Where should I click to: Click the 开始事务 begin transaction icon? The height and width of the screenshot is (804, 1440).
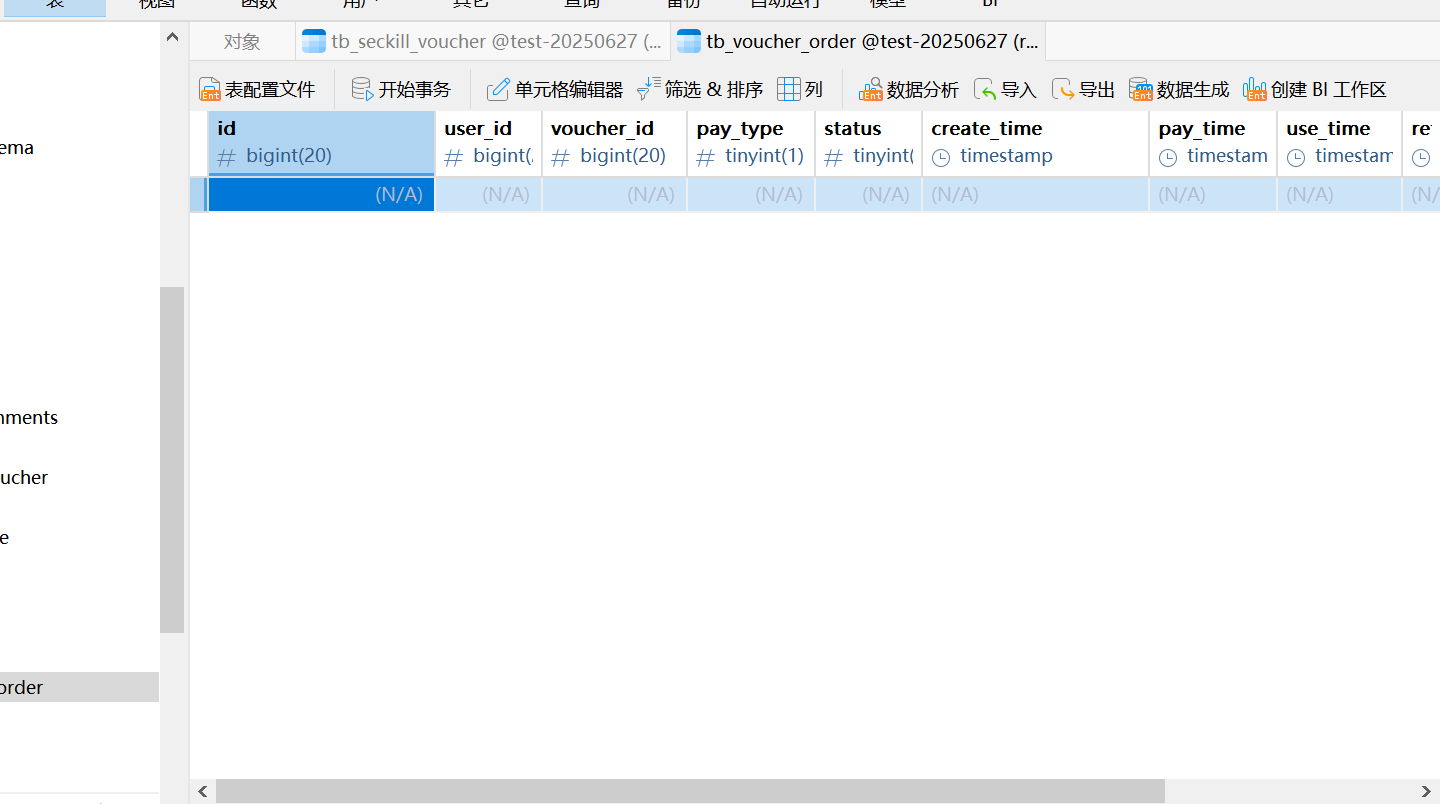pos(362,90)
